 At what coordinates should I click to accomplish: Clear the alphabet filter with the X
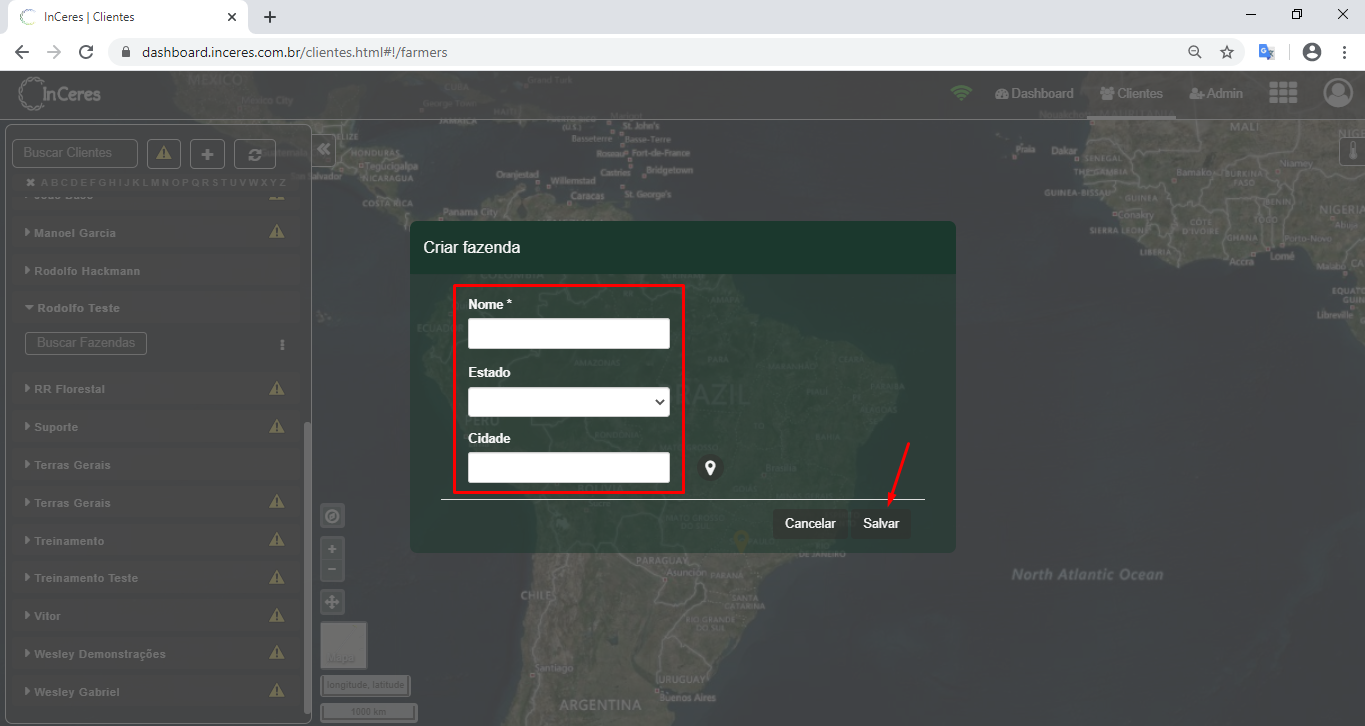[30, 182]
